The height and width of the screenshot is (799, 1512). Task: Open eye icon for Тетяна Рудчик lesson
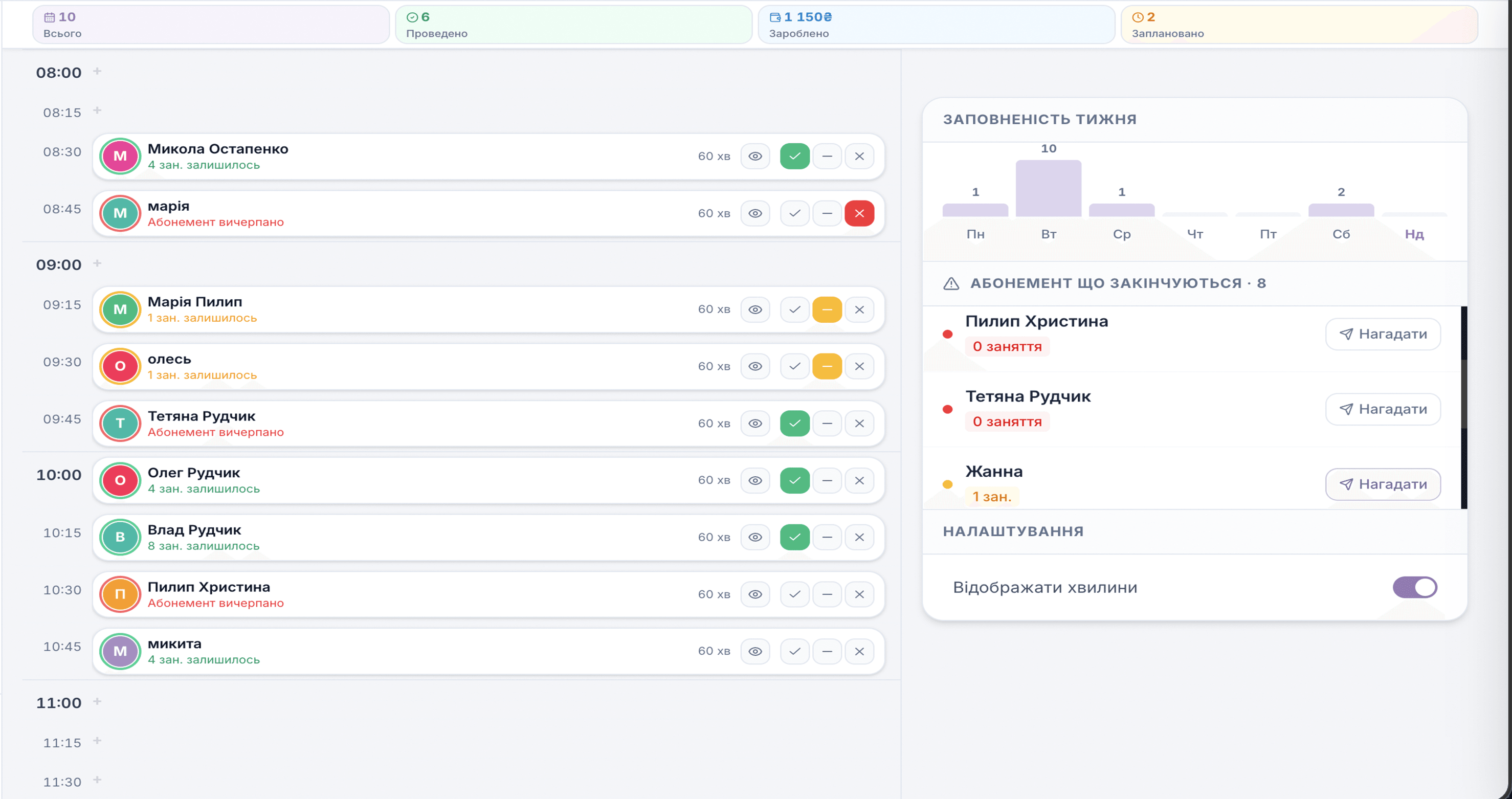(755, 423)
